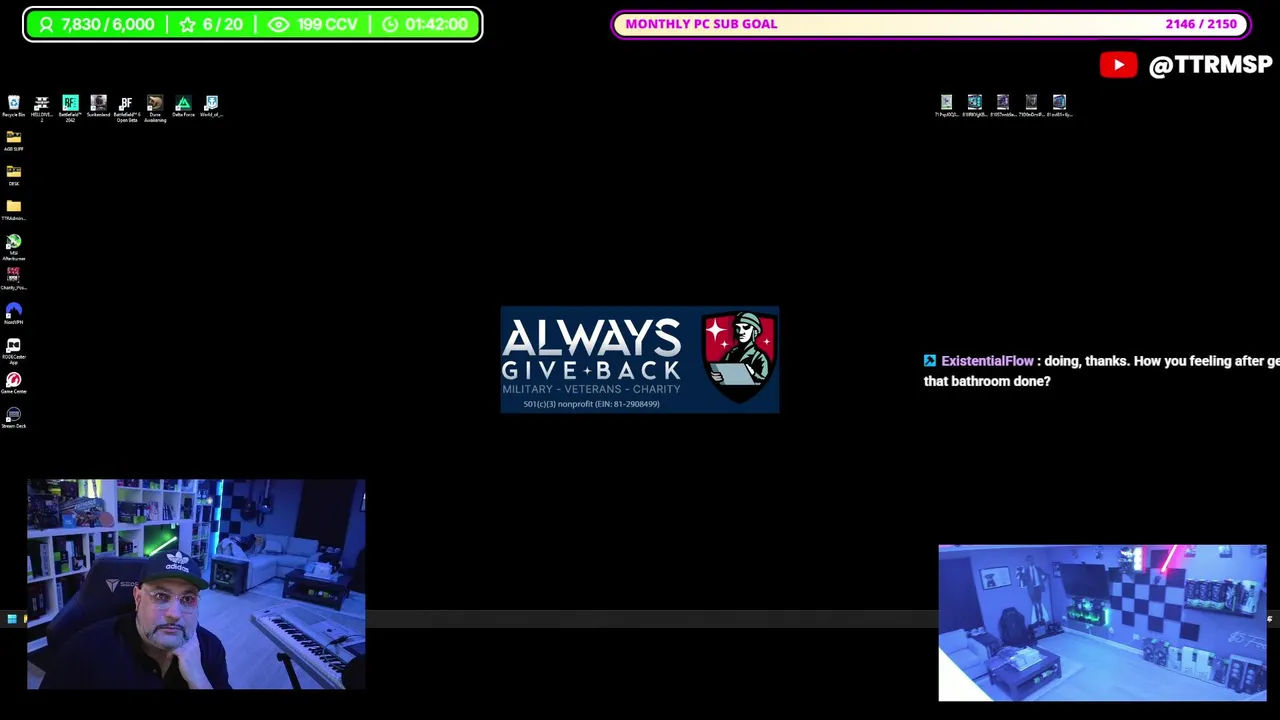This screenshot has width=1280, height=720.
Task: Open the Dune Awakening shortcut
Action: click(x=154, y=107)
